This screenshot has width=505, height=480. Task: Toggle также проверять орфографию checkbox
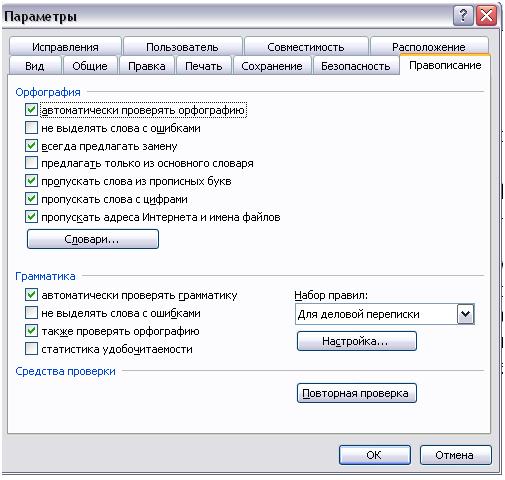tap(31, 331)
